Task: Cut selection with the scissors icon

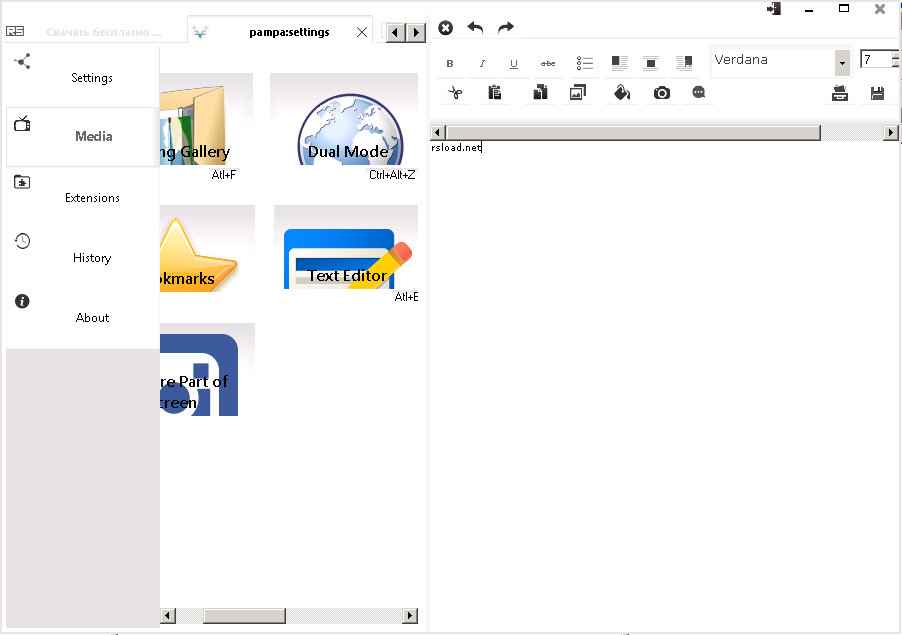Action: [x=455, y=93]
